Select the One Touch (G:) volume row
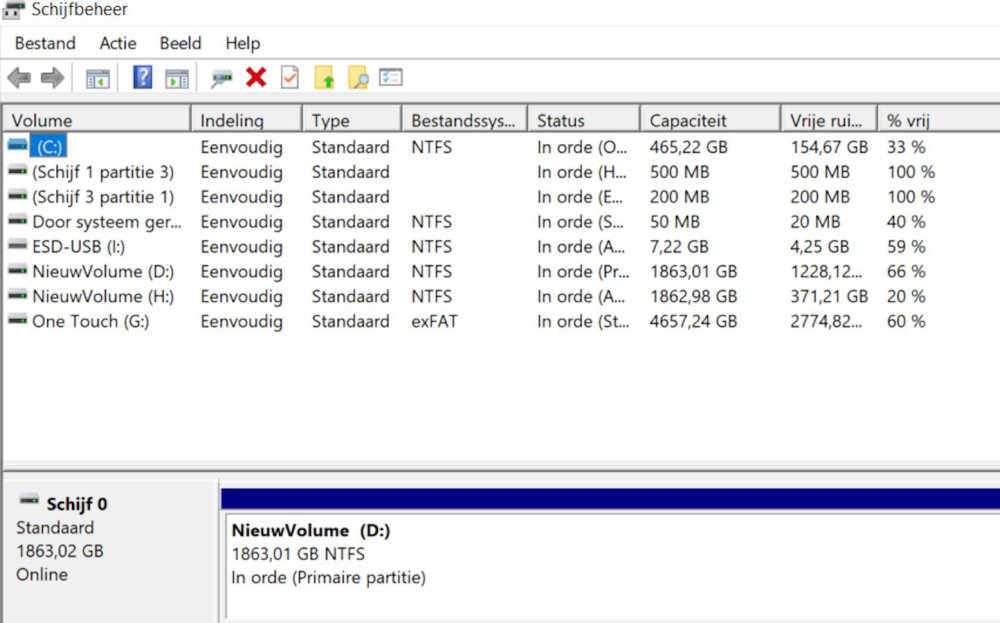 click(90, 322)
